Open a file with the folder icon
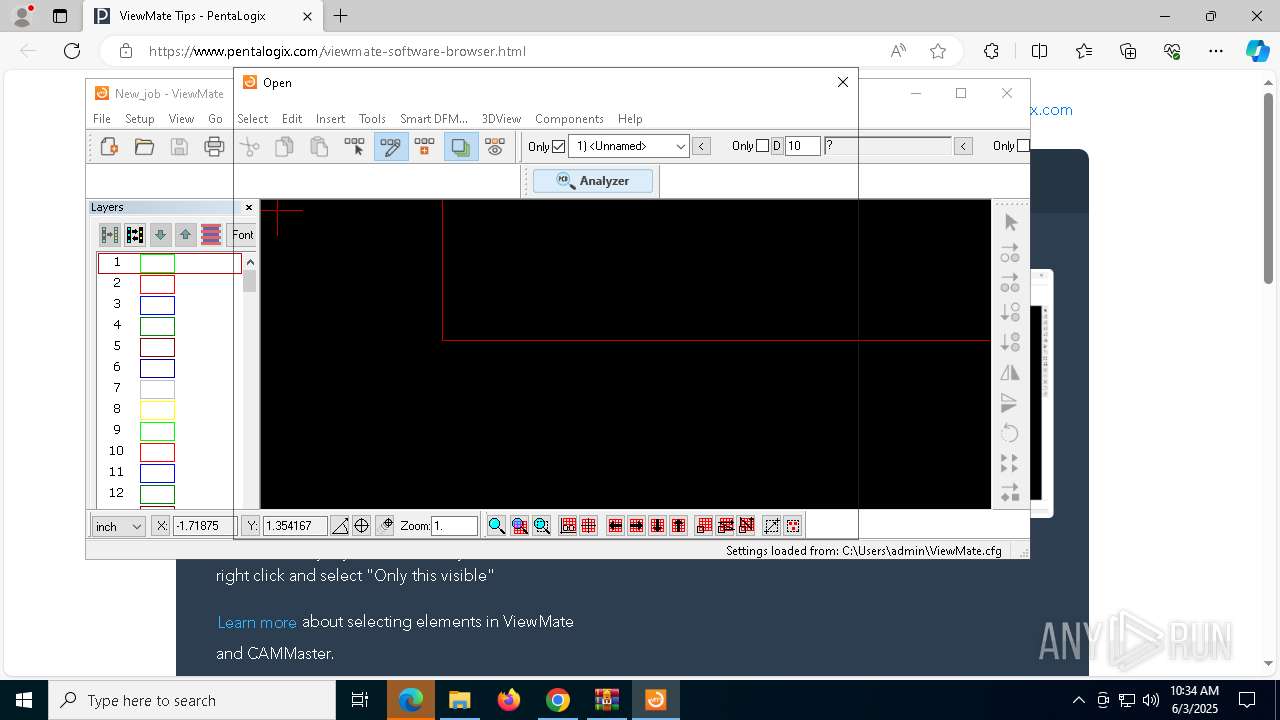The width and height of the screenshot is (1280, 720). (144, 147)
